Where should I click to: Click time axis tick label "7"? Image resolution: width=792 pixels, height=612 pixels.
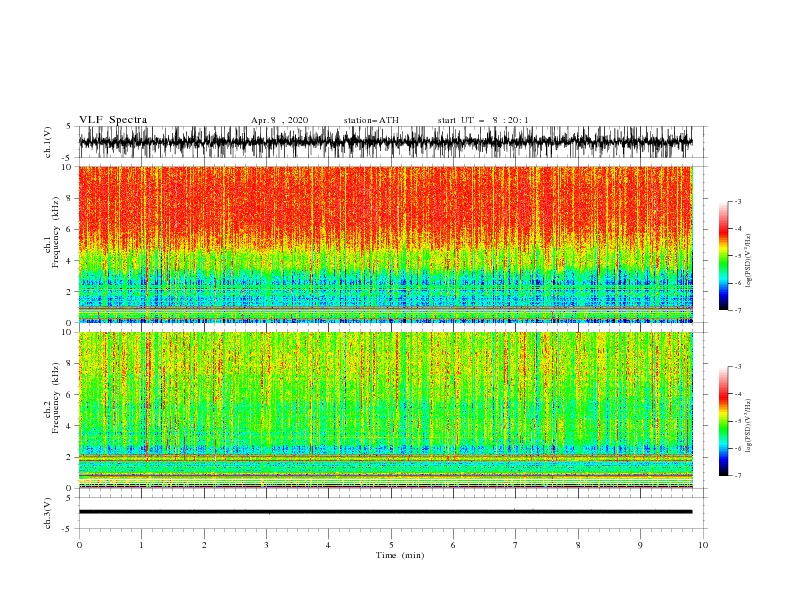coord(516,545)
